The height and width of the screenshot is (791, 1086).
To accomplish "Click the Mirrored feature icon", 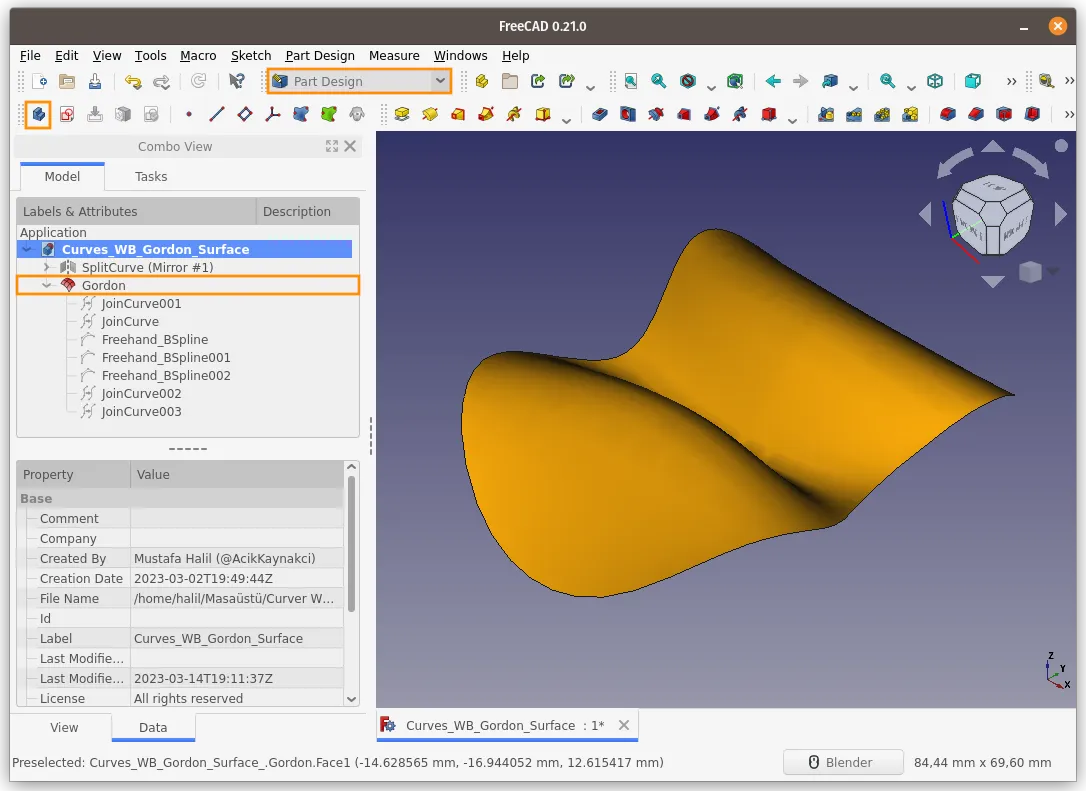I will point(826,114).
